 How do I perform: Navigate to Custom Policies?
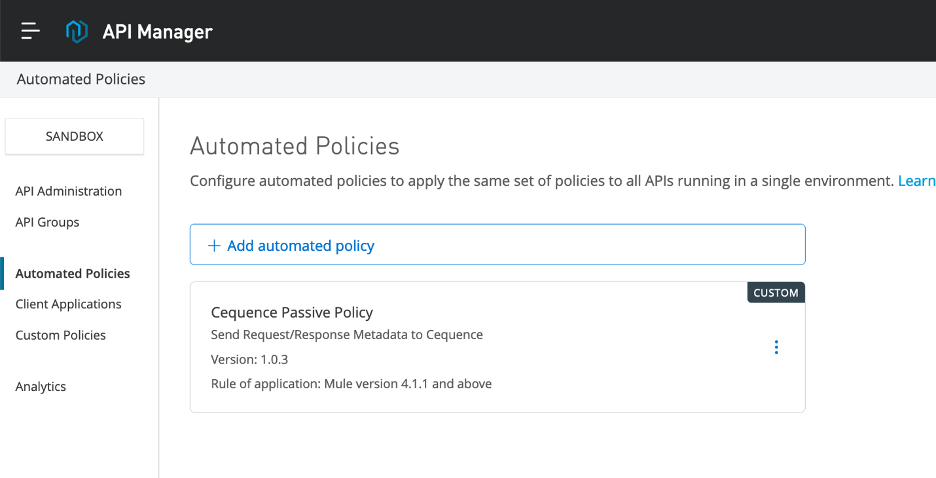click(61, 335)
